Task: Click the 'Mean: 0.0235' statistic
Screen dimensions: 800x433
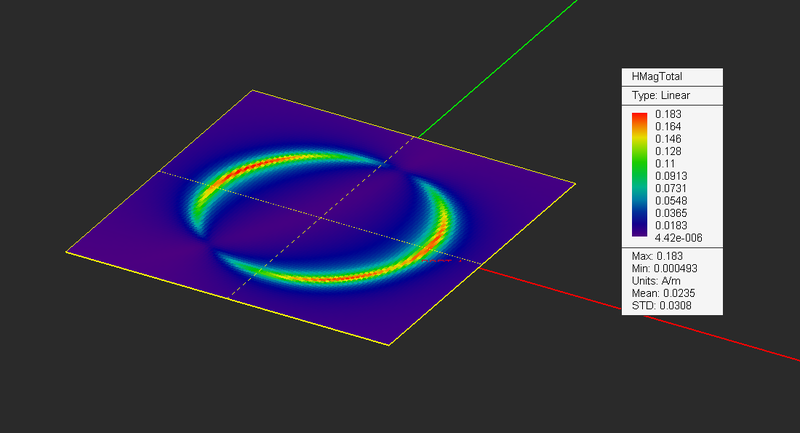Action: click(x=663, y=293)
